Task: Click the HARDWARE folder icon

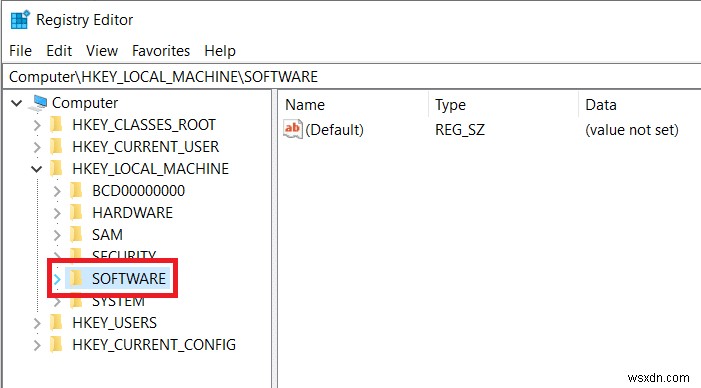Action: pos(76,212)
